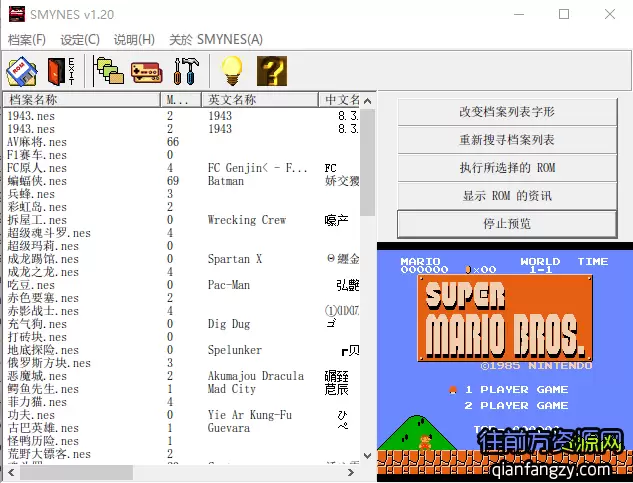Open the gamepad controller settings icon
The width and height of the screenshot is (633, 483).
[x=147, y=72]
